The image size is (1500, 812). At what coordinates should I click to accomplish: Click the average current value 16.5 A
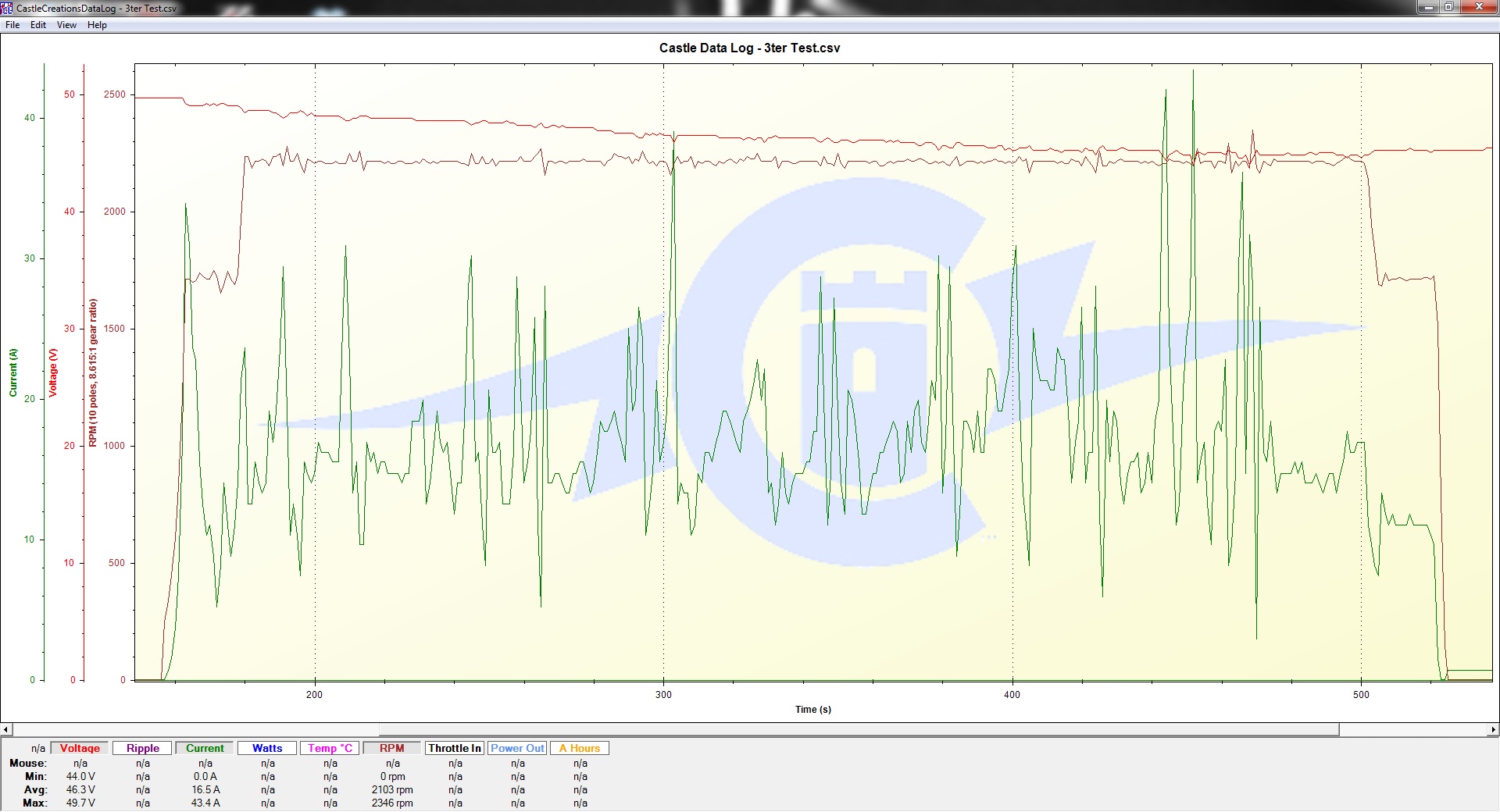[205, 789]
